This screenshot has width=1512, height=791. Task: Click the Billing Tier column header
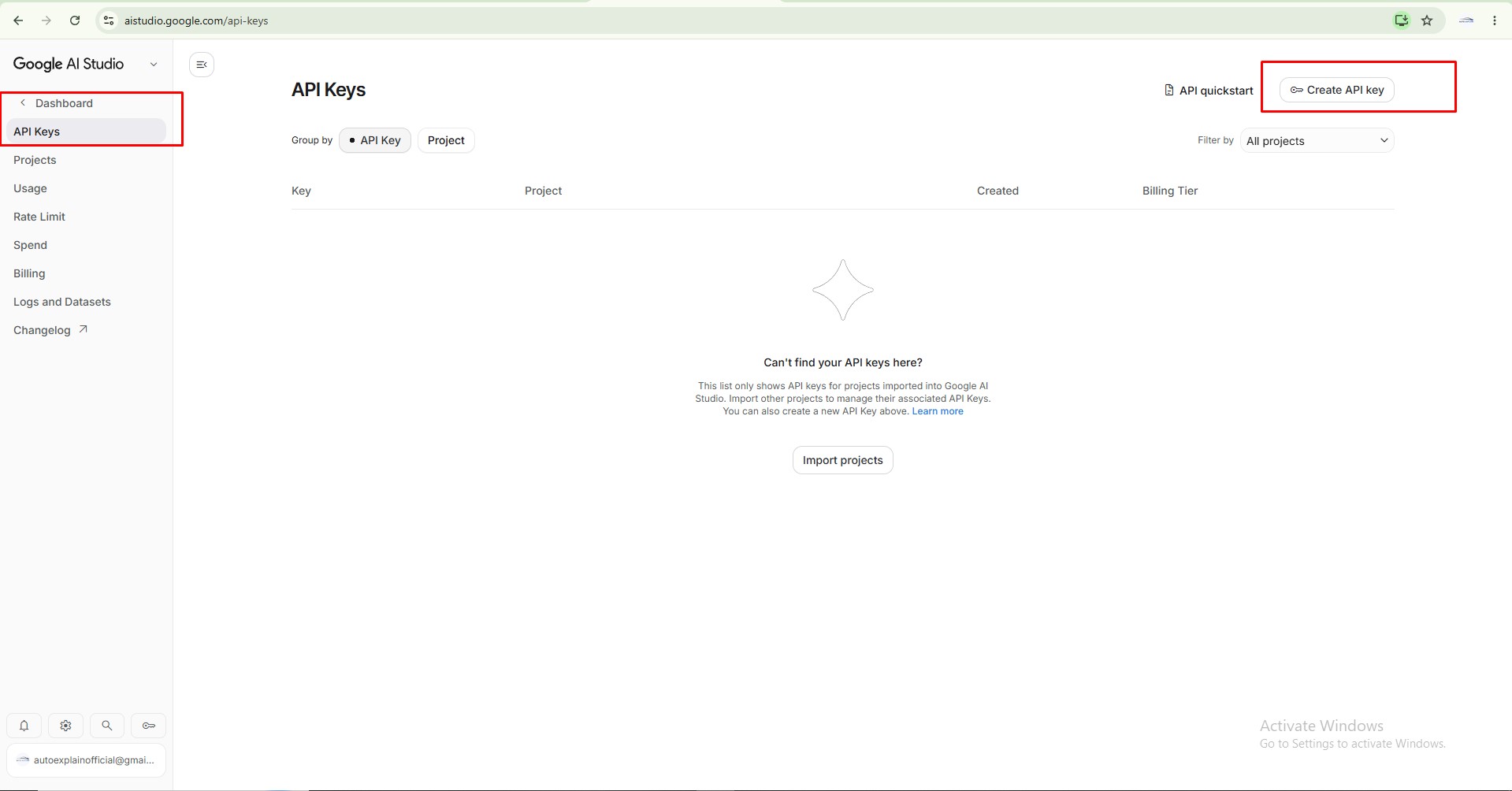coord(1170,191)
